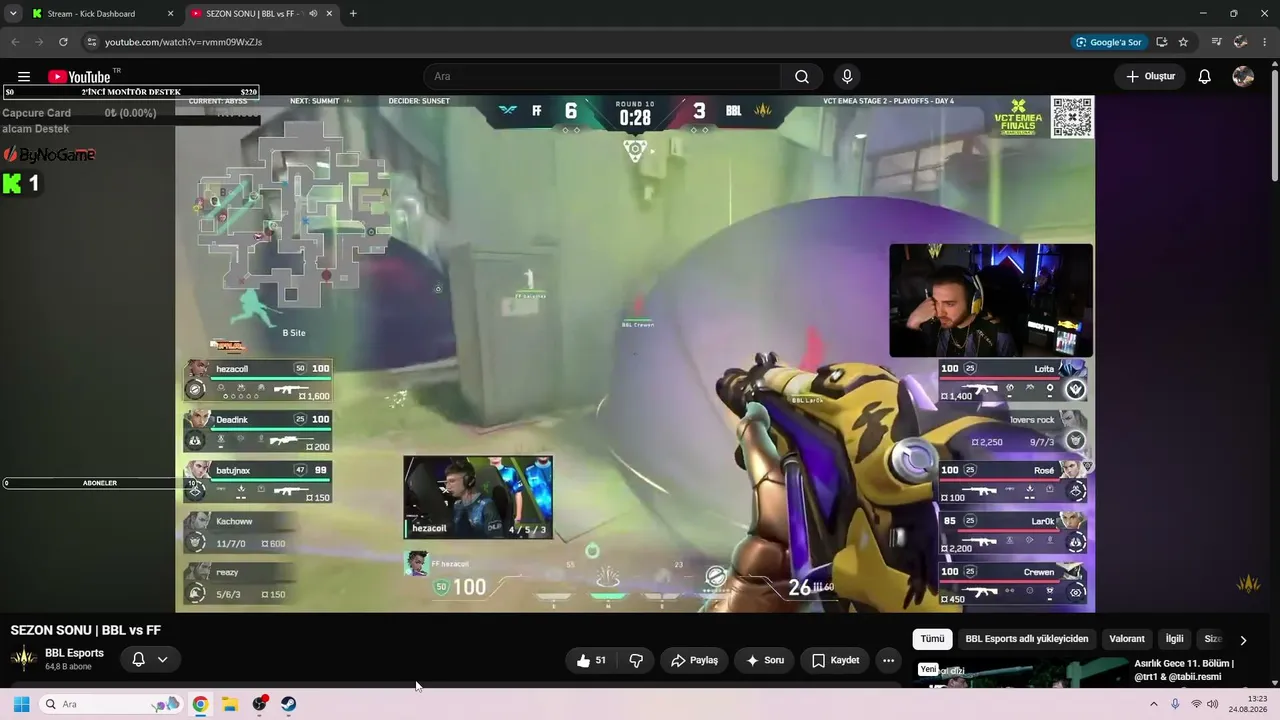
Task: Show hidden system tray icons
Action: tap(1154, 704)
